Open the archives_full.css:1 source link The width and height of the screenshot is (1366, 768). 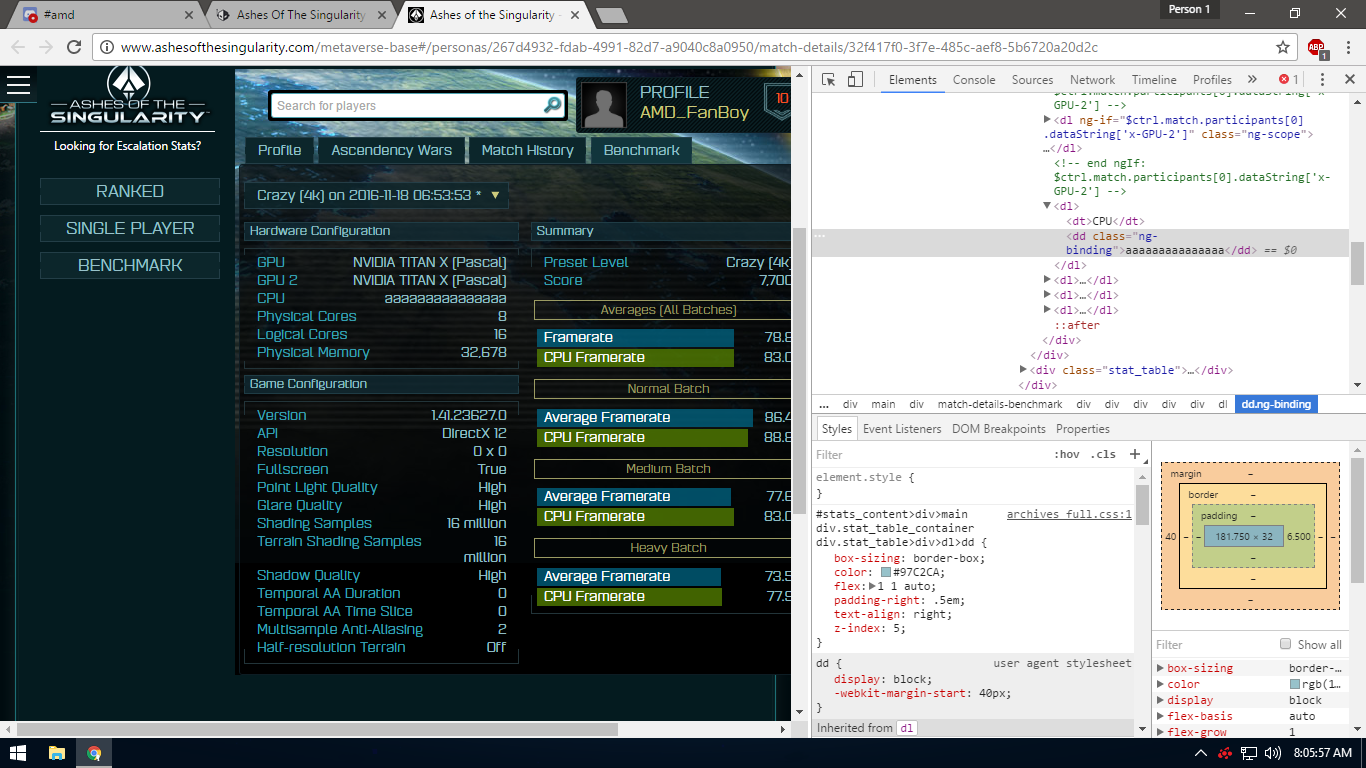[x=1069, y=514]
